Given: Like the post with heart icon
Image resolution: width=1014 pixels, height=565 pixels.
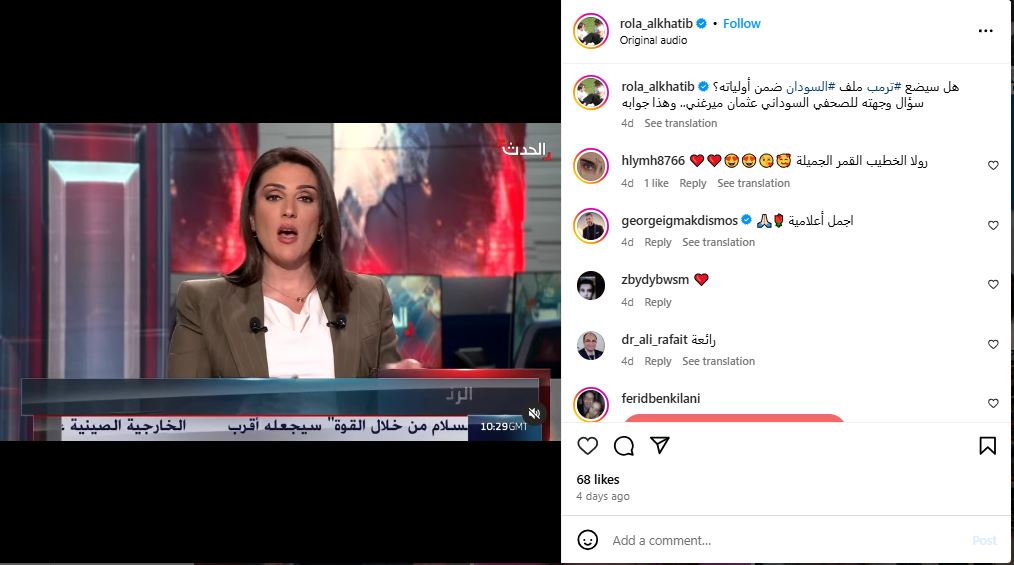Looking at the screenshot, I should click(587, 446).
